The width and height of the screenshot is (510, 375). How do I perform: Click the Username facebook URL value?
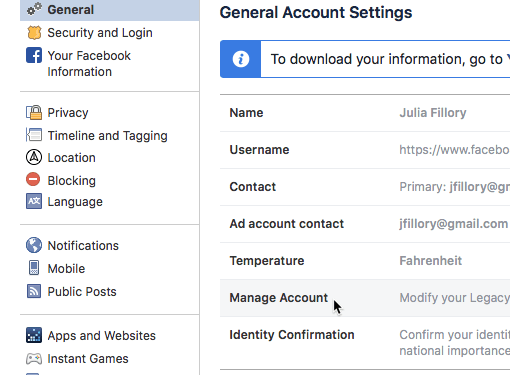455,150
